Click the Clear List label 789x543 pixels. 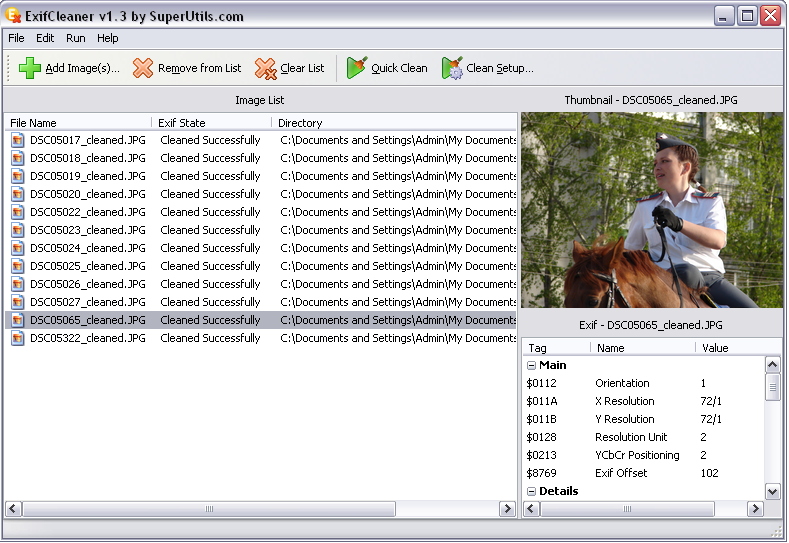(x=302, y=68)
